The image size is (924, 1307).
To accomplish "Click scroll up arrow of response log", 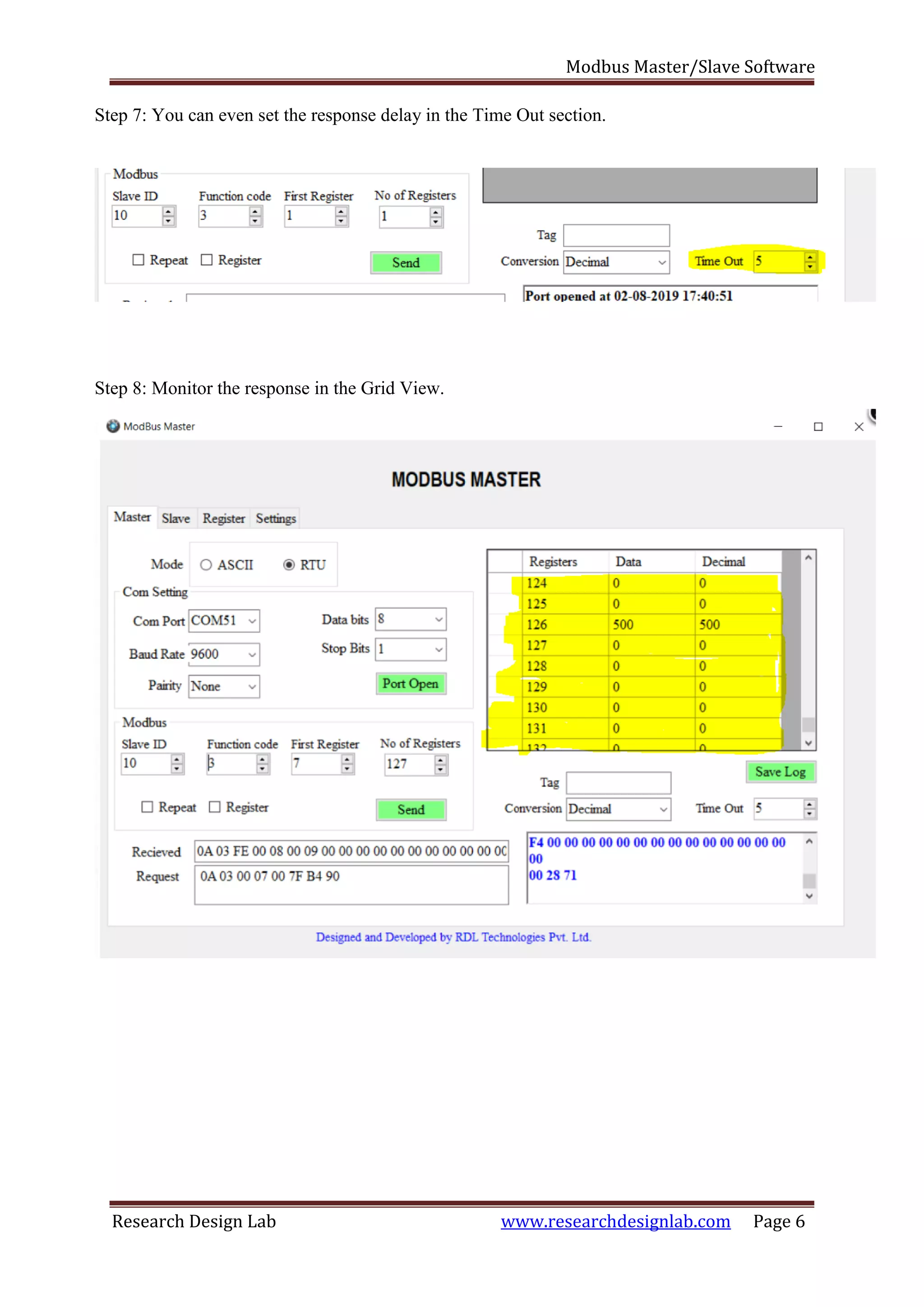I will (809, 841).
